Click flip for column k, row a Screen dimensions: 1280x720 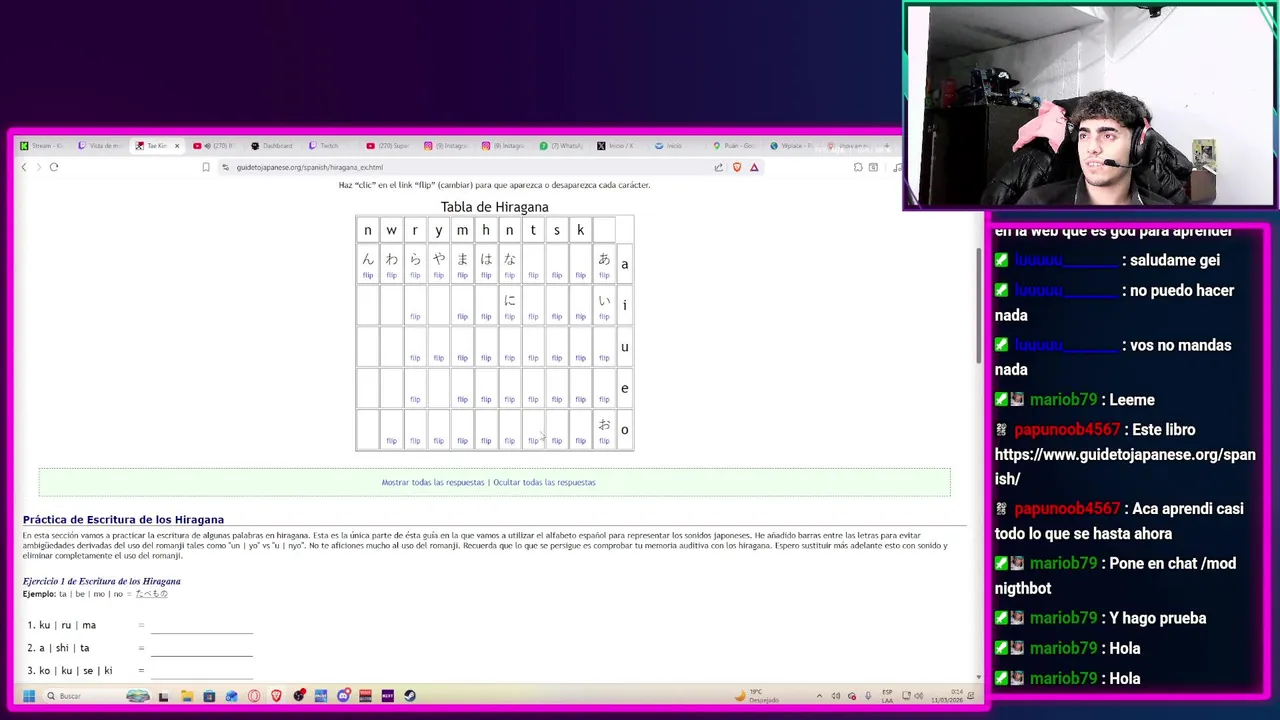[x=580, y=275]
